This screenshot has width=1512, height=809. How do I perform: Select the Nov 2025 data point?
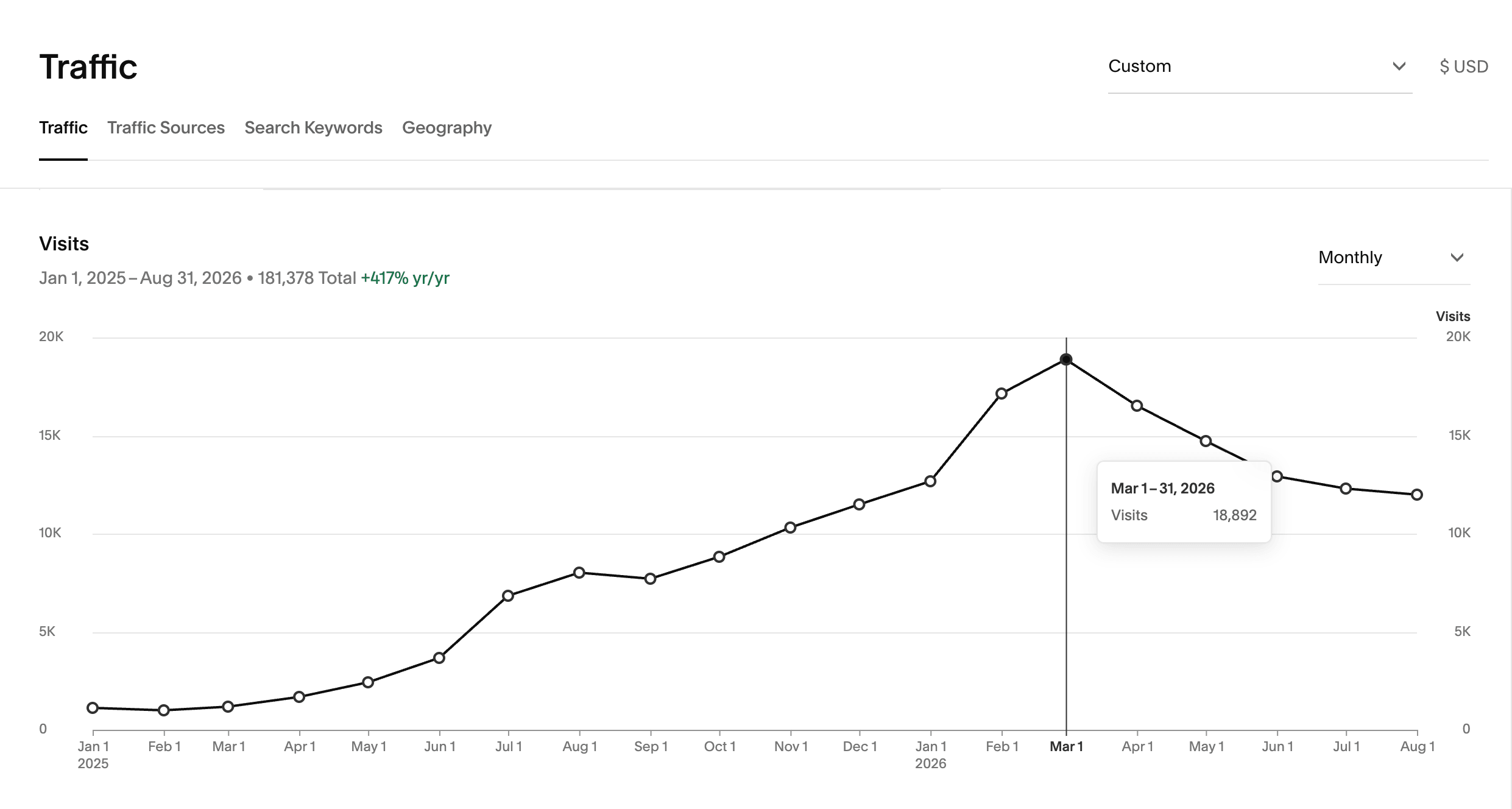click(790, 528)
